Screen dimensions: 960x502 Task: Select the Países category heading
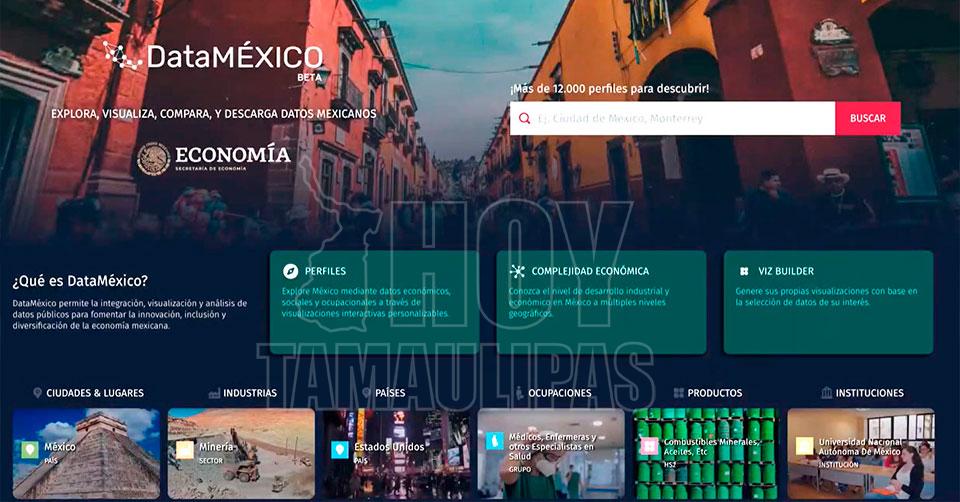point(389,393)
